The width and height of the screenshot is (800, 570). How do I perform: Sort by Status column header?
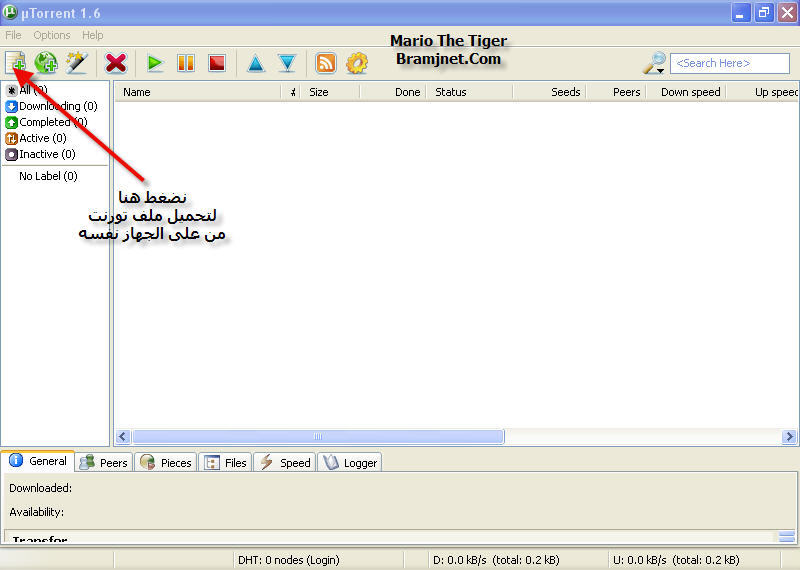point(469,92)
